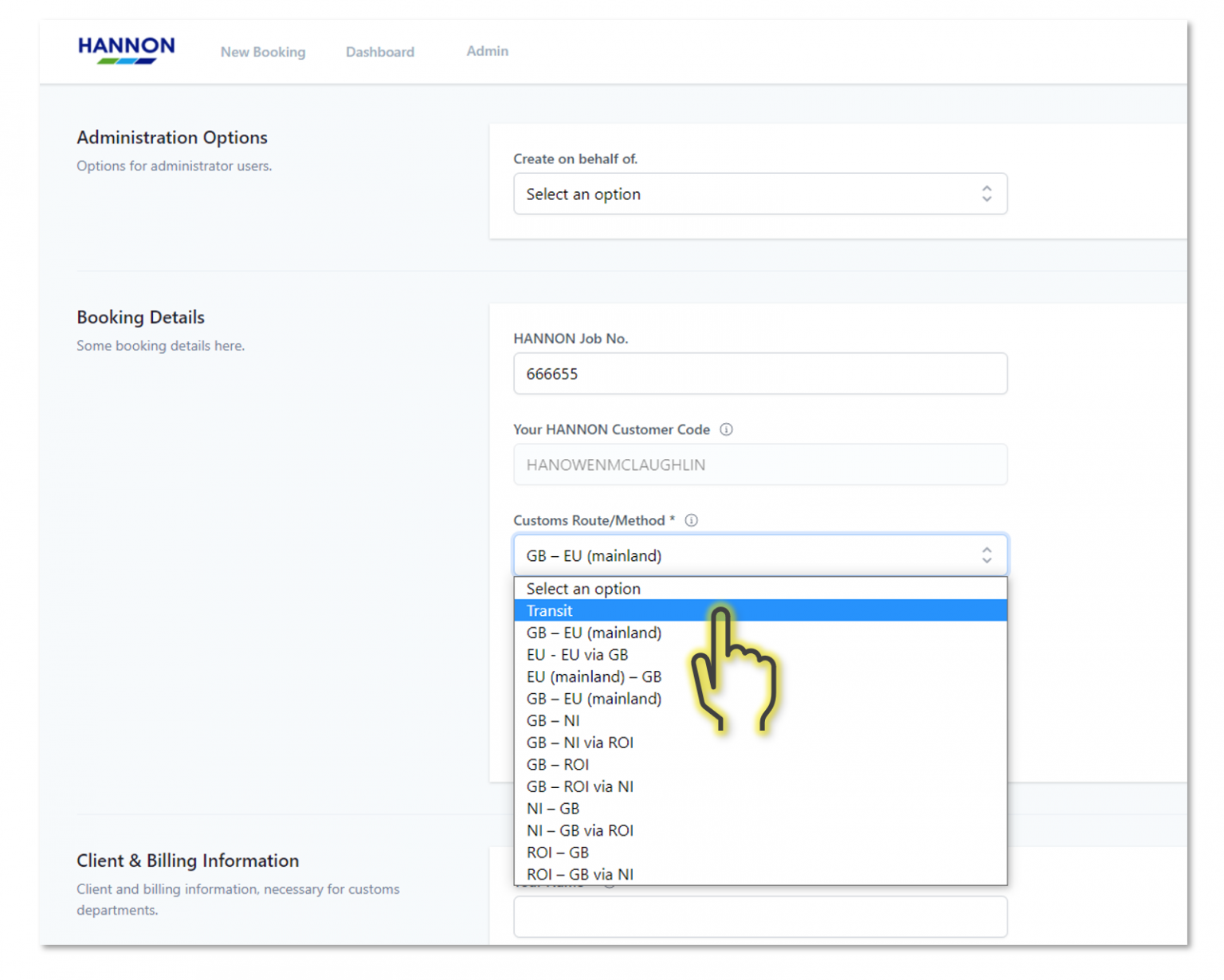Open the Admin section
Screen dimensions: 1224x980
tap(487, 50)
